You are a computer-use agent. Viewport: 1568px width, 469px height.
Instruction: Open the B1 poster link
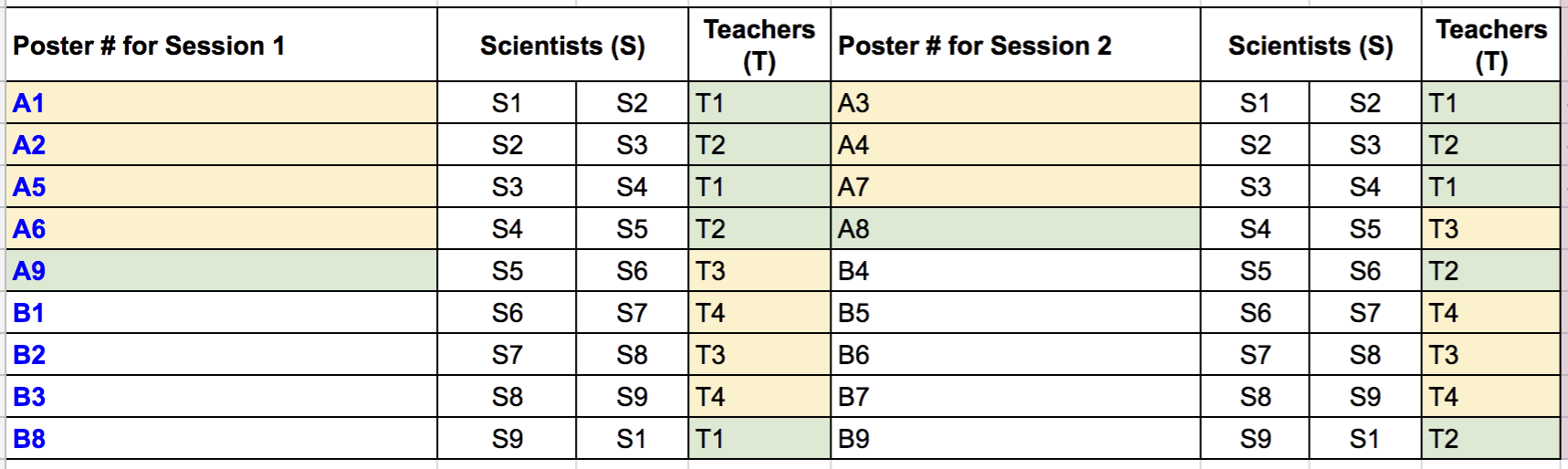28,313
